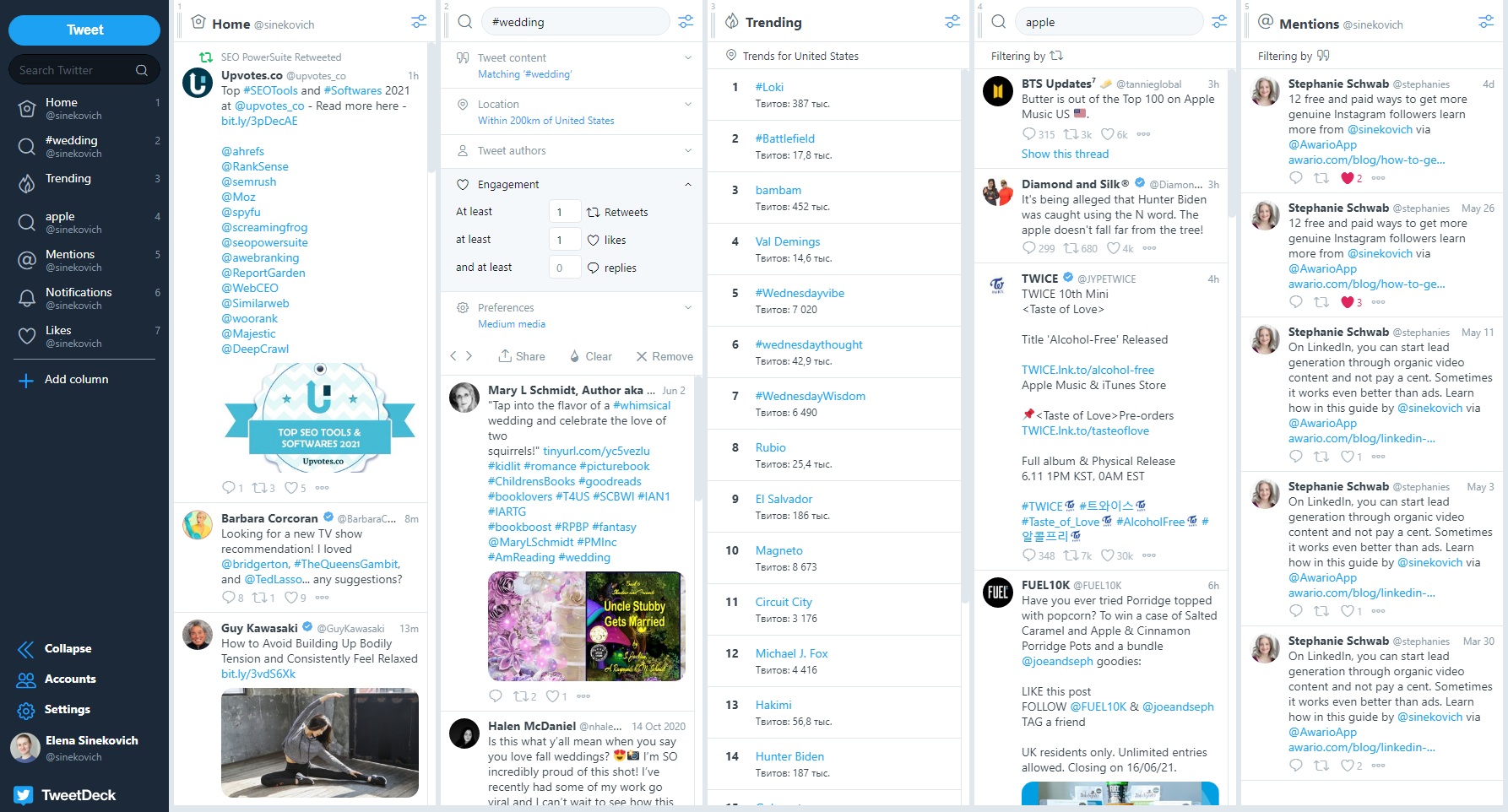Retweet the Upvotes.co tweet

259,487
